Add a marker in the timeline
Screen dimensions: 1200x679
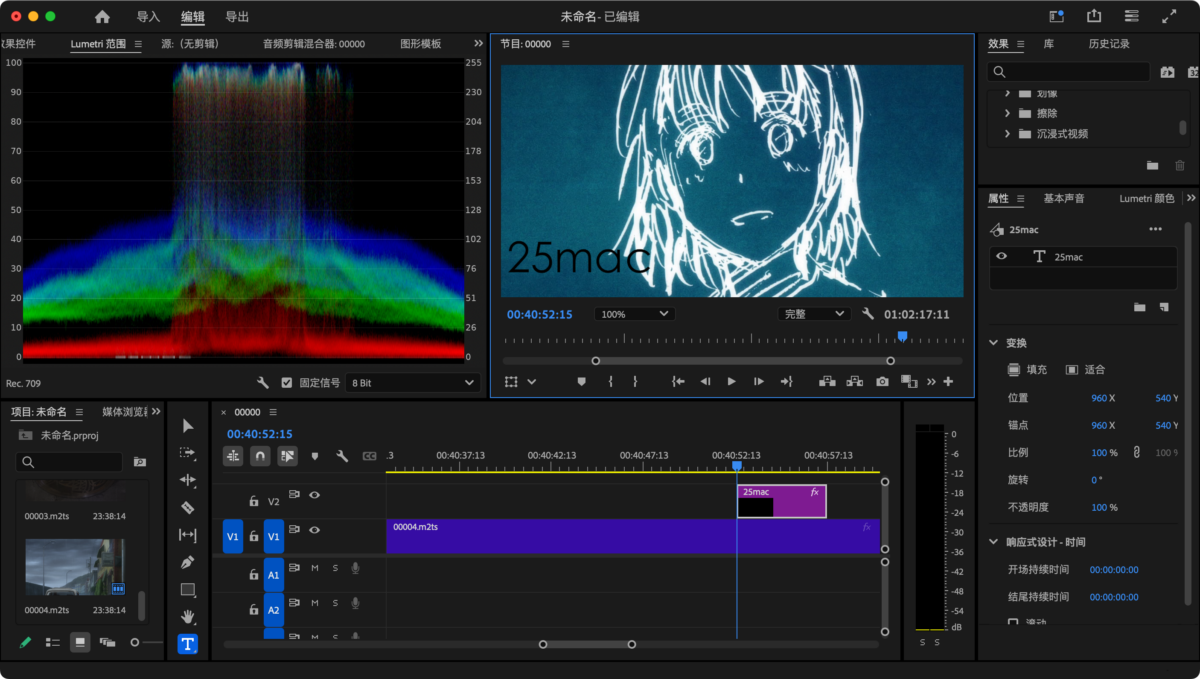(315, 456)
